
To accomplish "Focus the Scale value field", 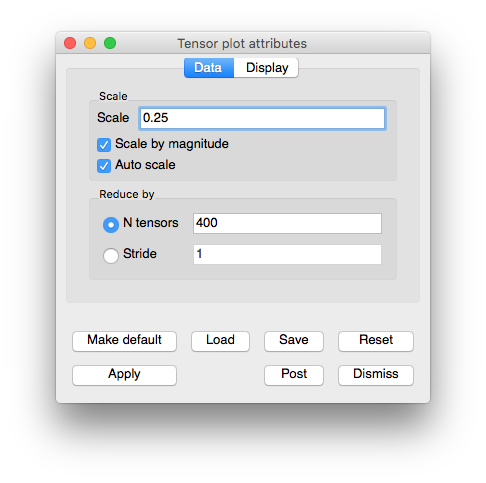I will pos(262,118).
